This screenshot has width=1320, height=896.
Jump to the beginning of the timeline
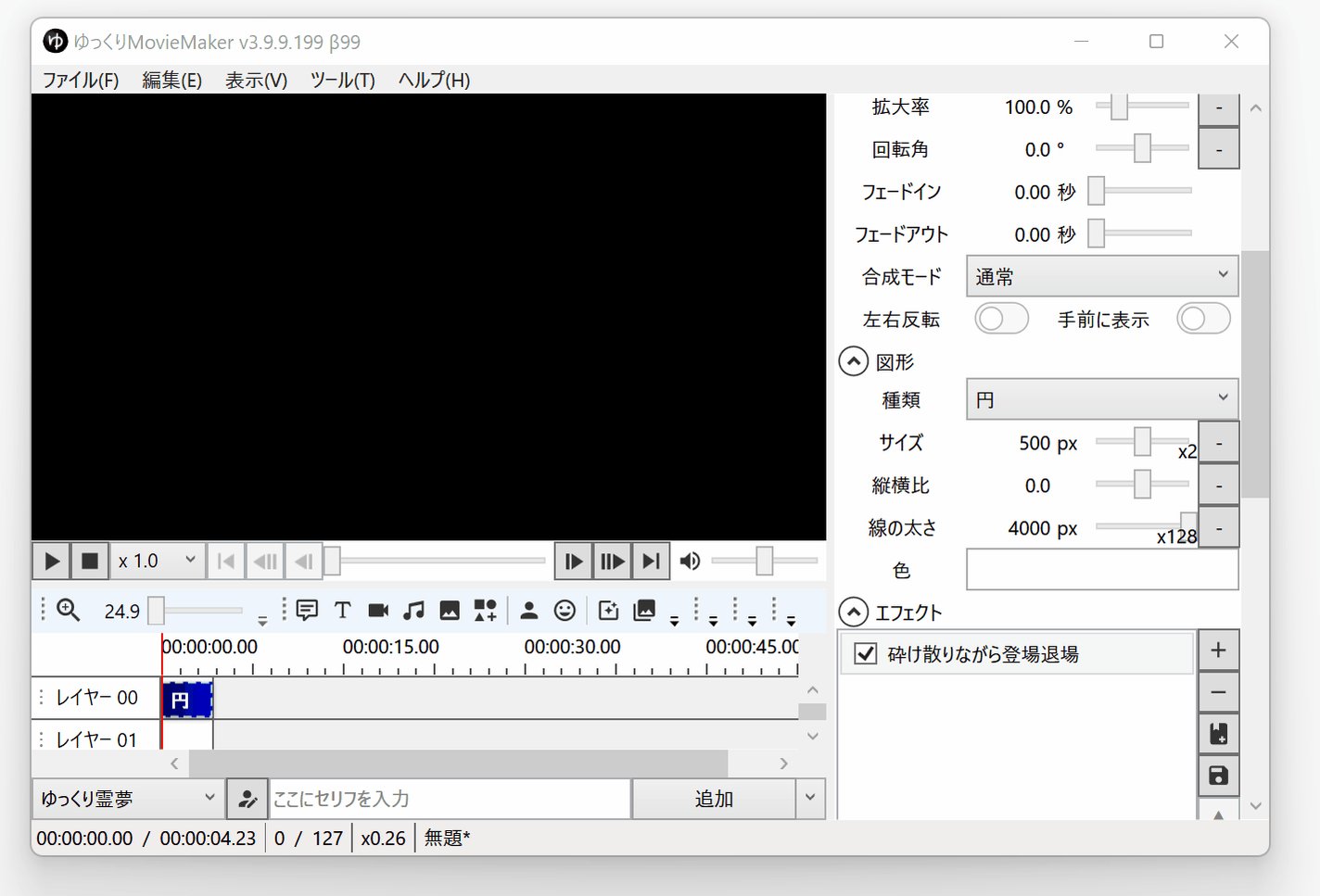tap(225, 561)
